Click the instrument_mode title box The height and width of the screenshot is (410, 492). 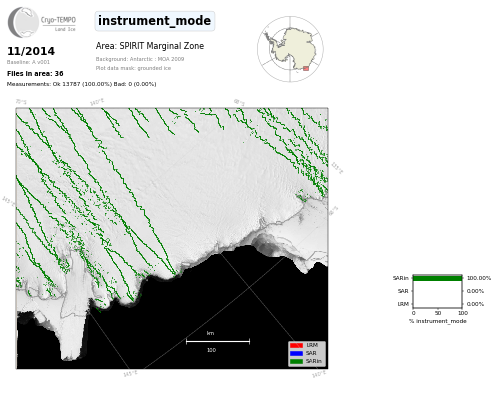click(155, 21)
